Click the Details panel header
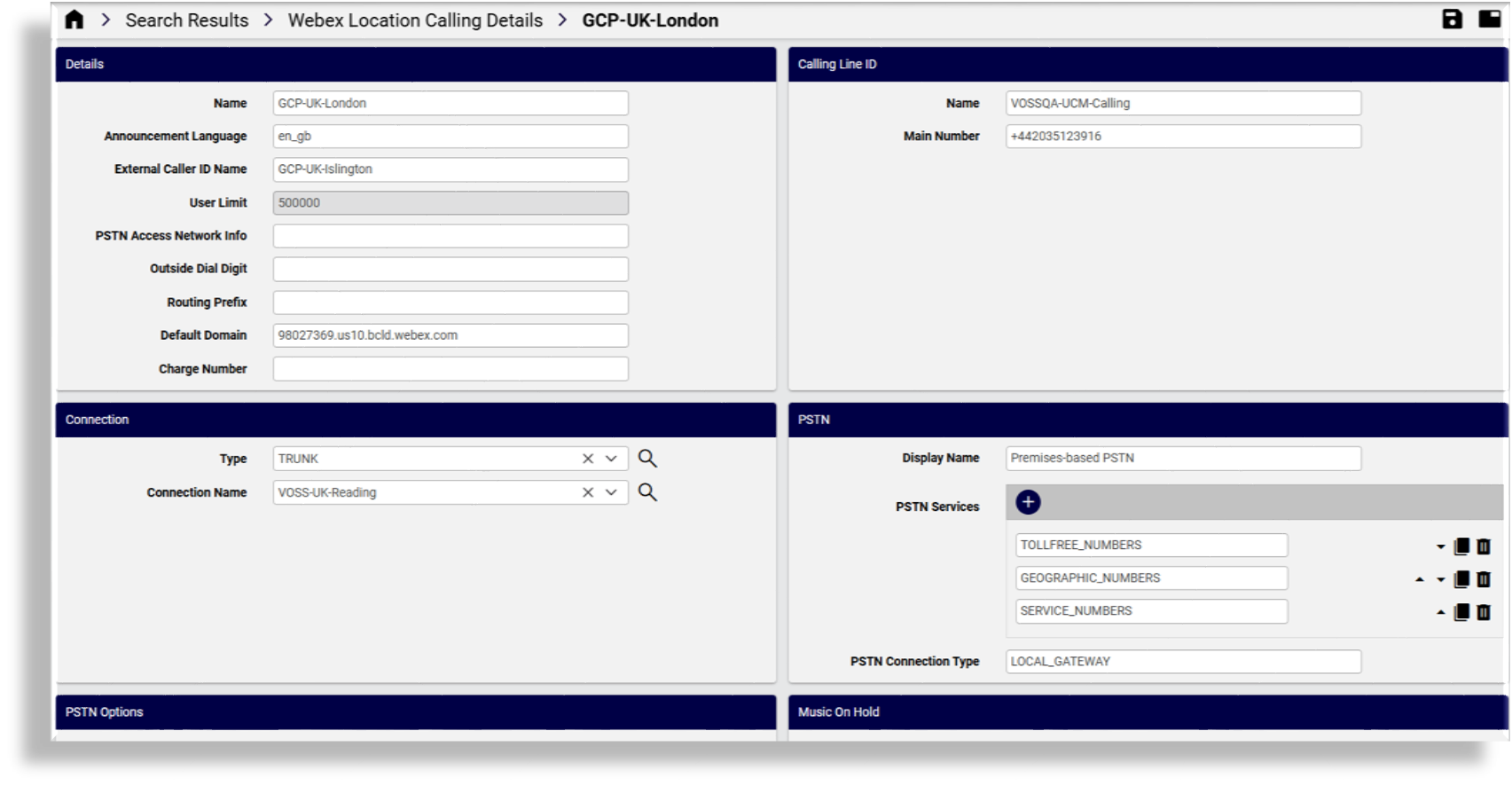This screenshot has height=786, width=1512. (416, 64)
